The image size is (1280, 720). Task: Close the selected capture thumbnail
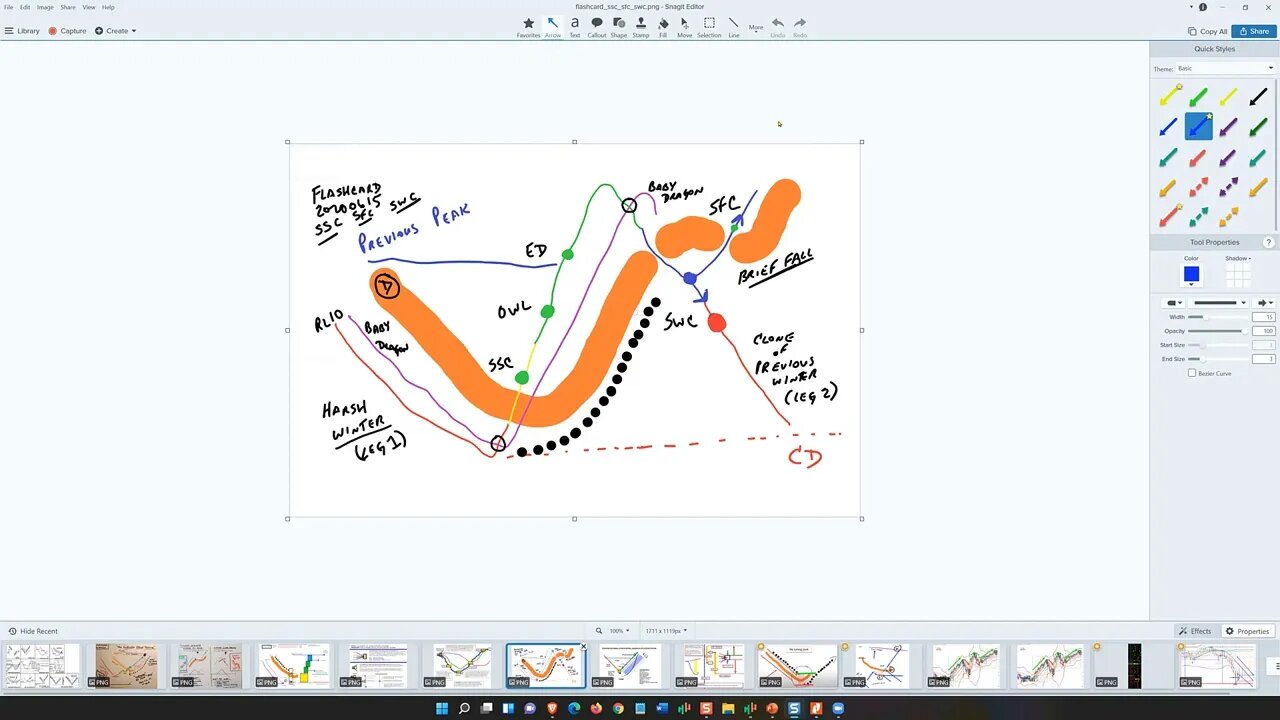[x=583, y=646]
